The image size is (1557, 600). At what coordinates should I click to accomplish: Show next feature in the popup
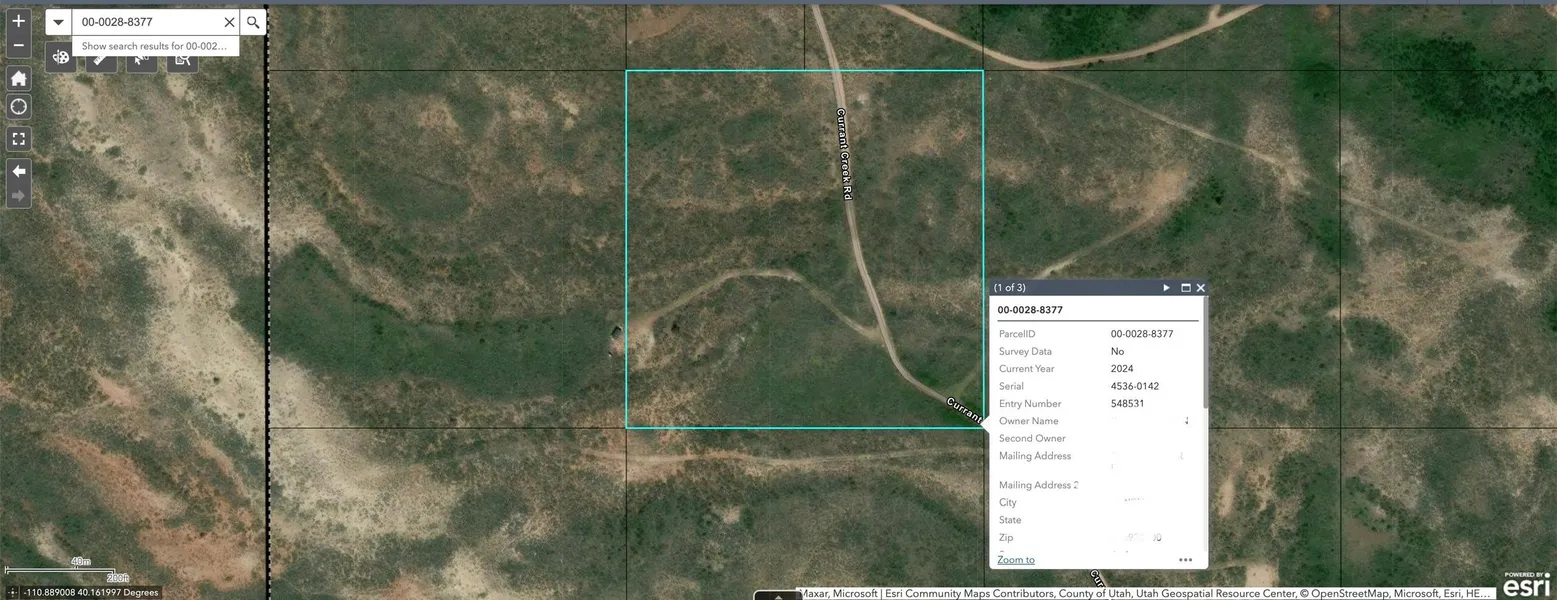click(x=1166, y=288)
